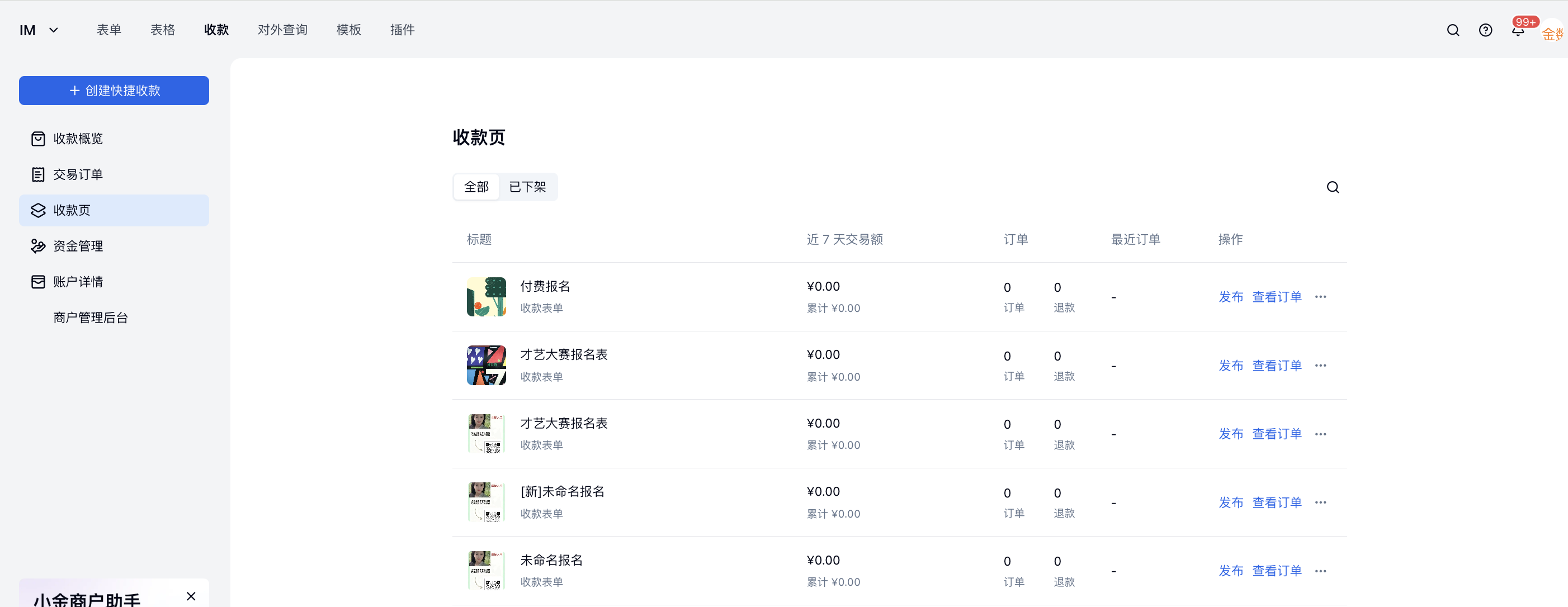Click 发布 for [新]未命名报名
This screenshot has width=1568, height=607.
coord(1231,502)
